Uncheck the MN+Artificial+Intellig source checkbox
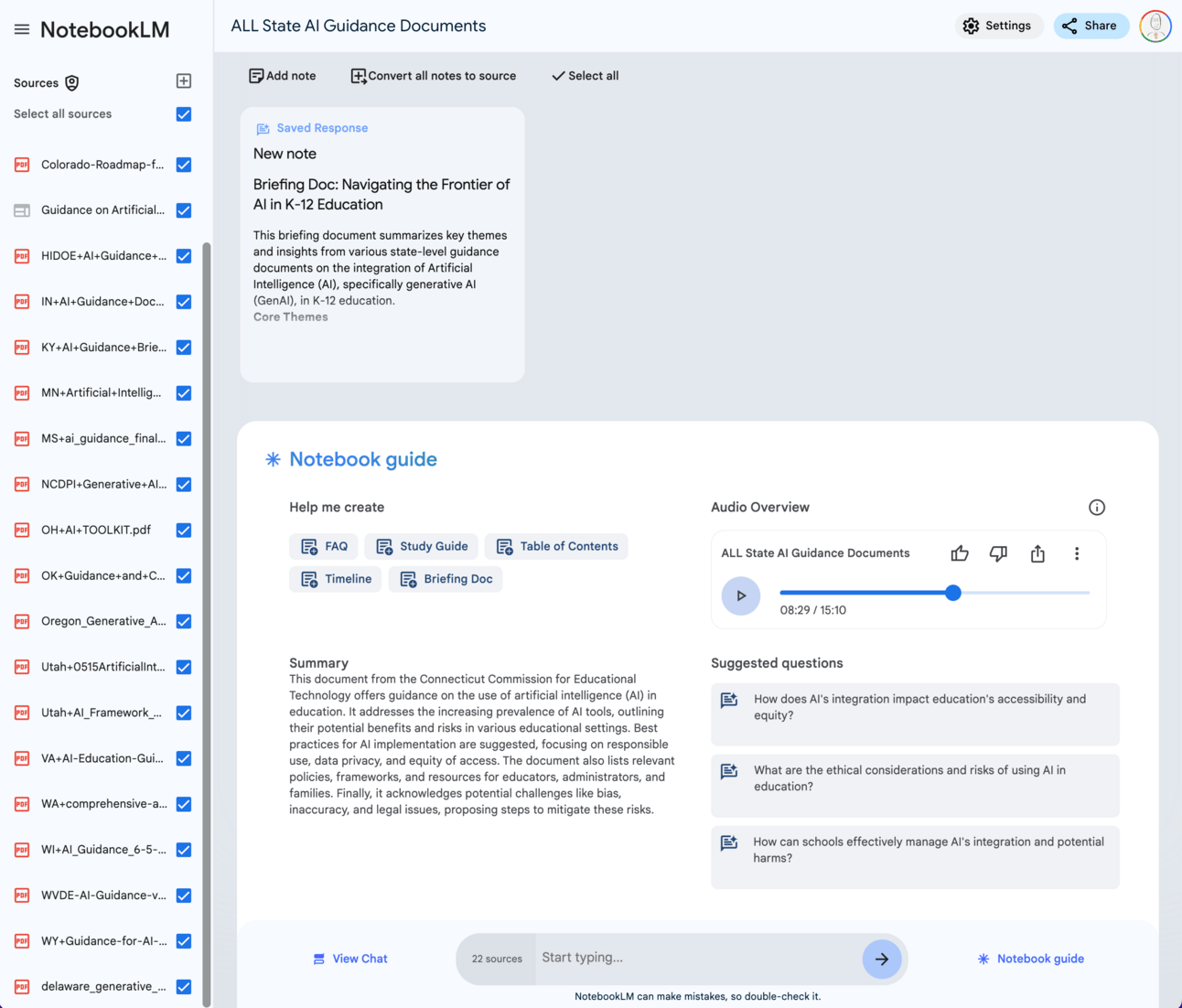 coord(184,393)
